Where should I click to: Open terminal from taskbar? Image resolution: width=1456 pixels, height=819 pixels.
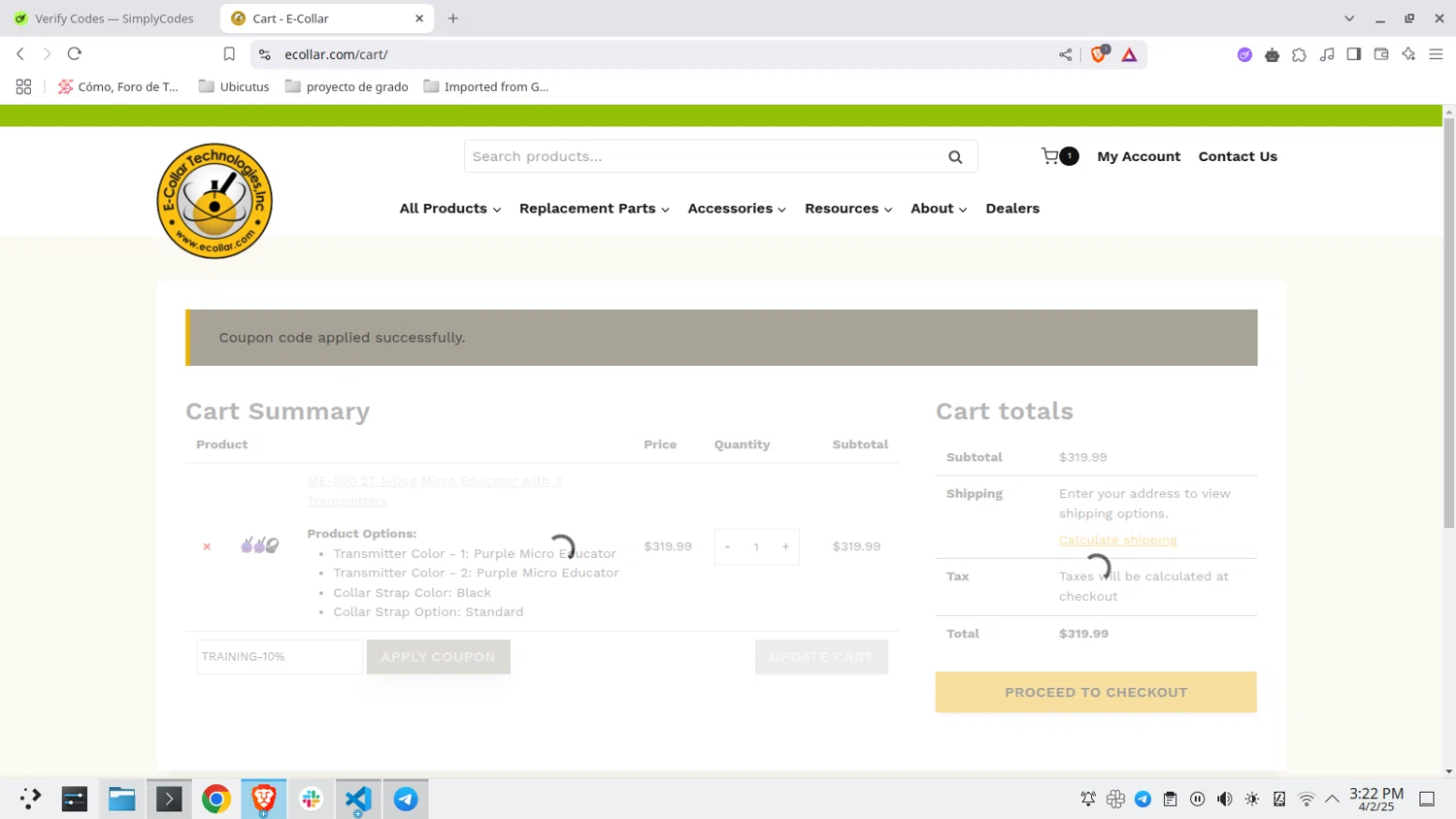[x=169, y=799]
